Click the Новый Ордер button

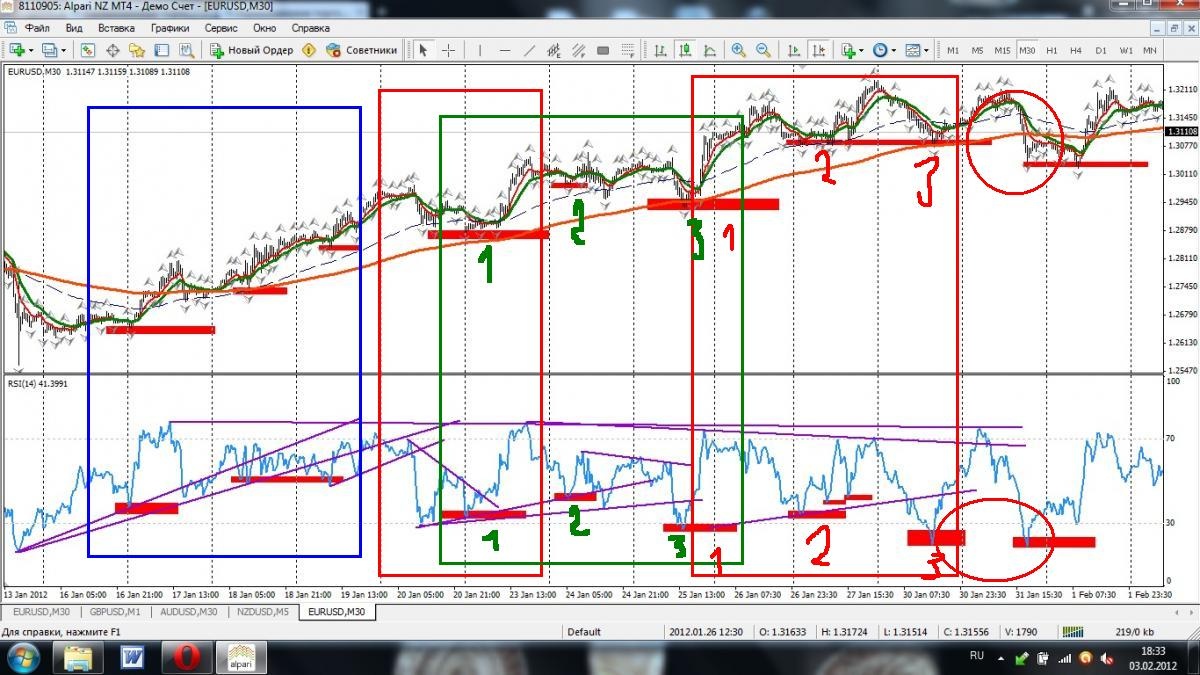tap(250, 50)
